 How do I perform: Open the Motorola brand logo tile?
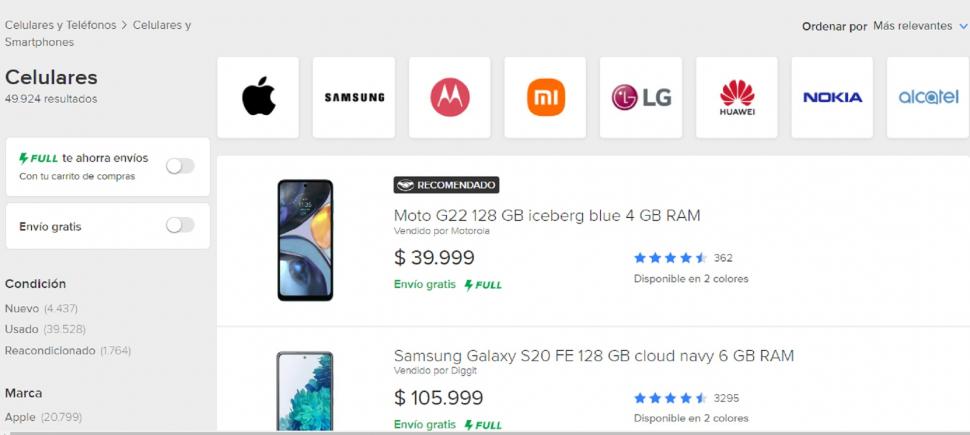tap(450, 97)
